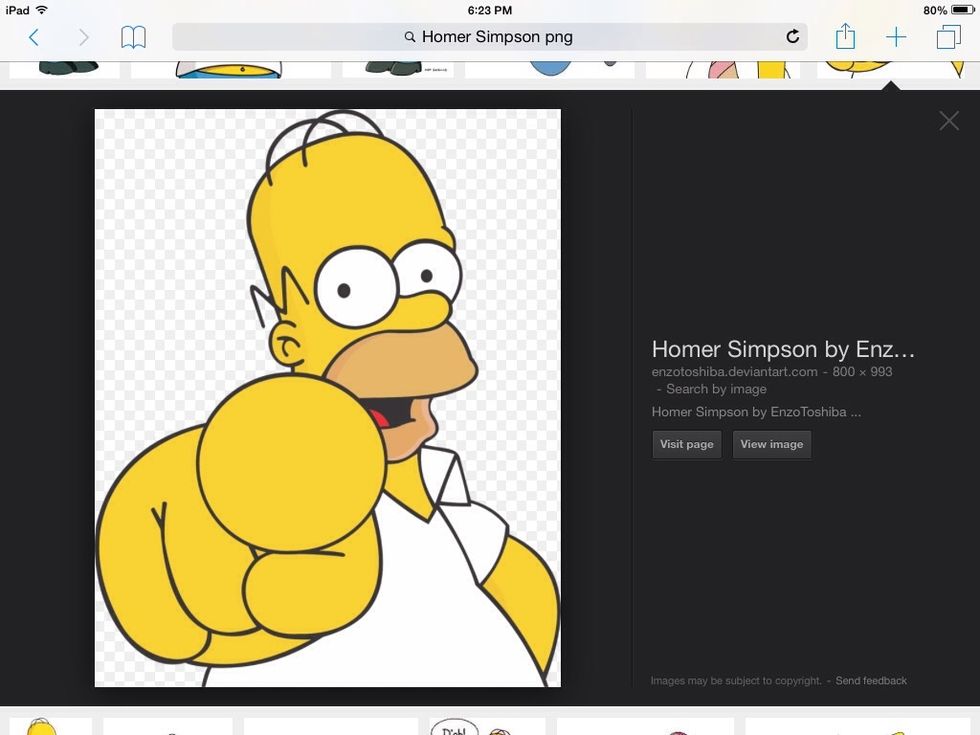Tap the magnifier icon in the address bar

tap(410, 37)
